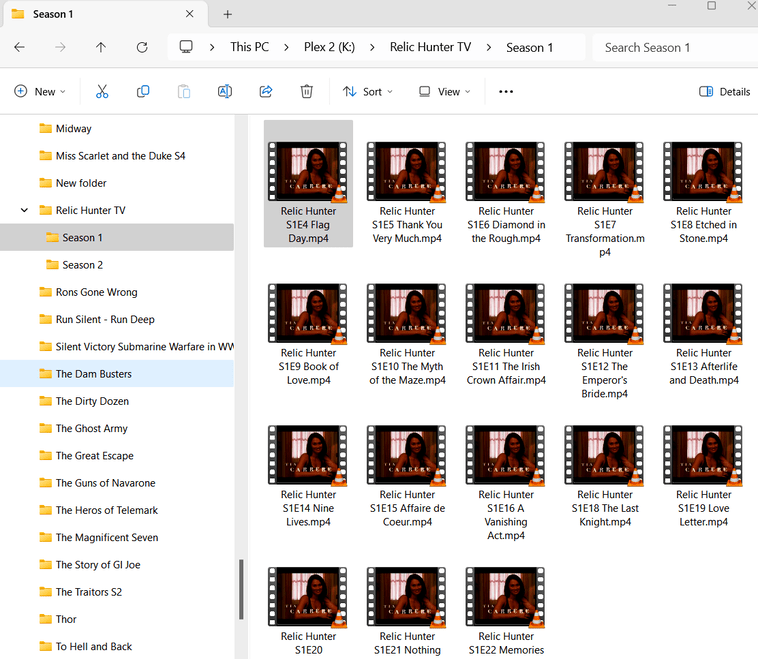Screen dimensions: 758x659
Task: Open the View dropdown menu
Action: coord(445,91)
